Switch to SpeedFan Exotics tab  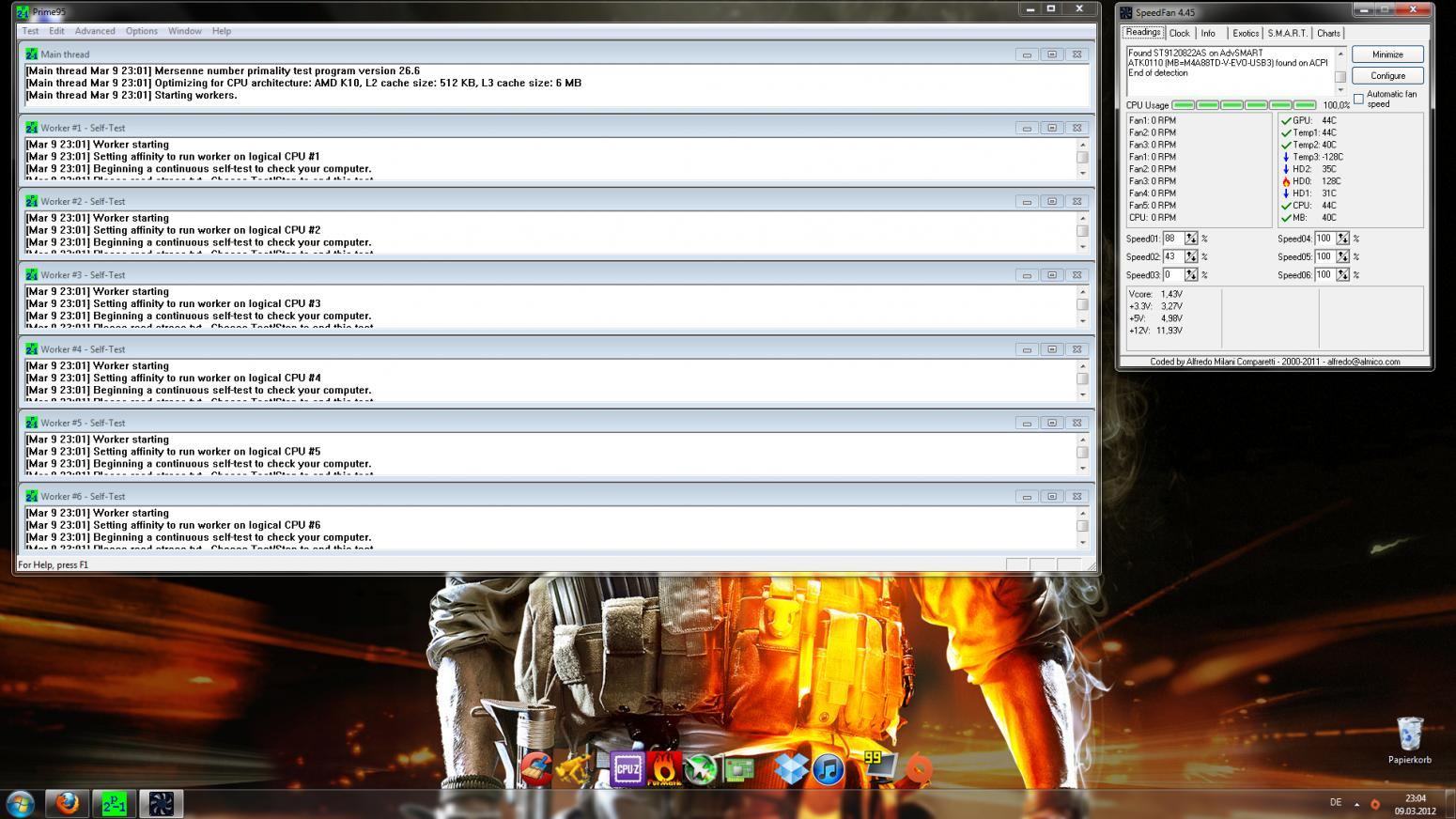1246,33
